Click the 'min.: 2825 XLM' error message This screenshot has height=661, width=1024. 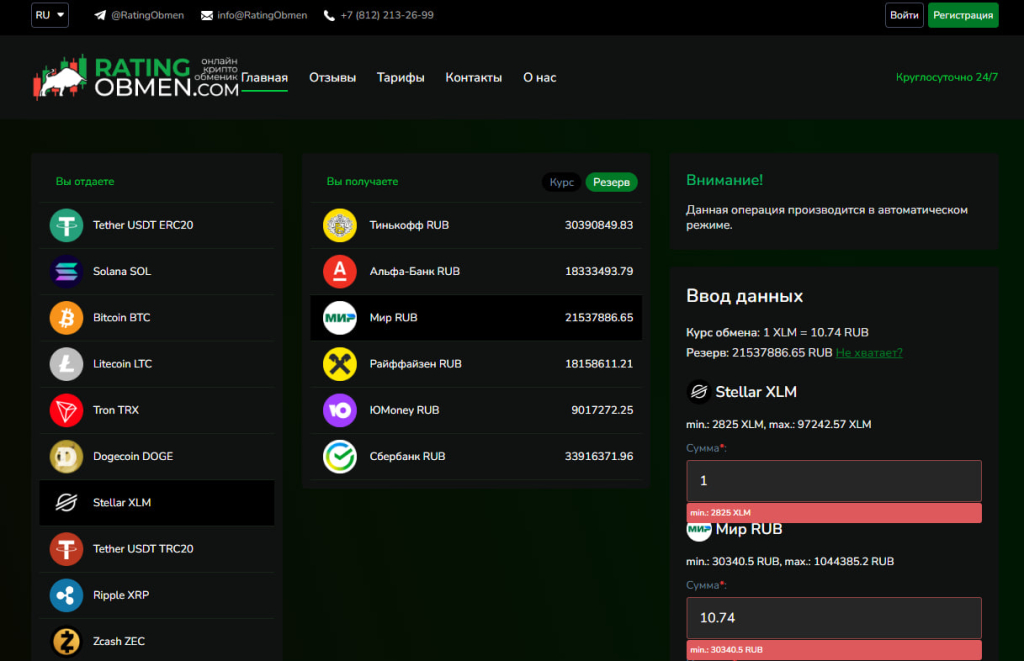coord(833,513)
